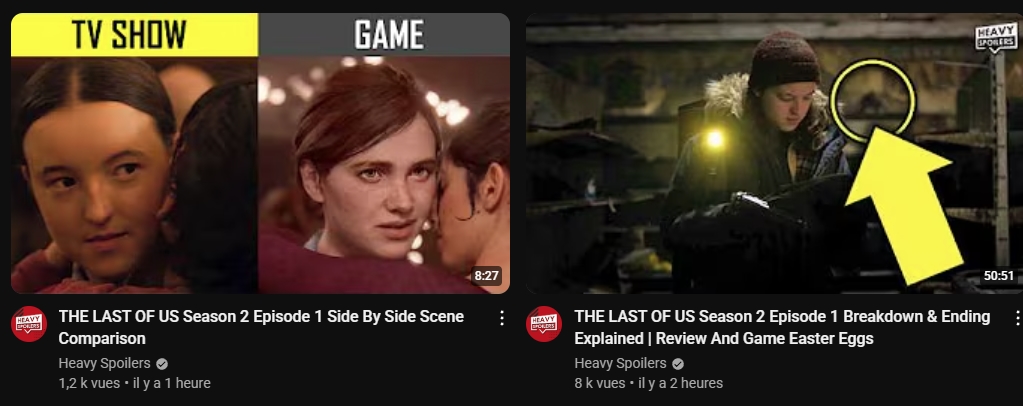Click verified badge under Breakdown & Ending video

click(x=678, y=364)
